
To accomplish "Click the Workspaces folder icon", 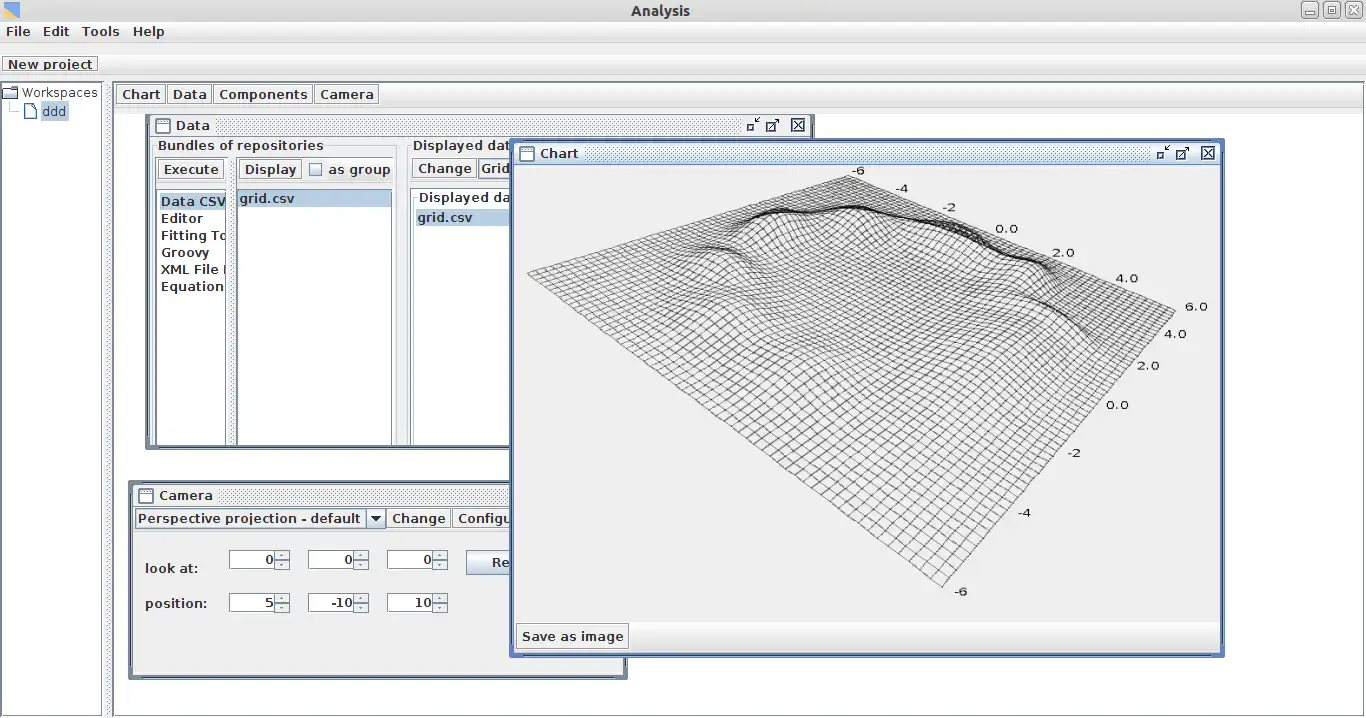I will 11,93.
